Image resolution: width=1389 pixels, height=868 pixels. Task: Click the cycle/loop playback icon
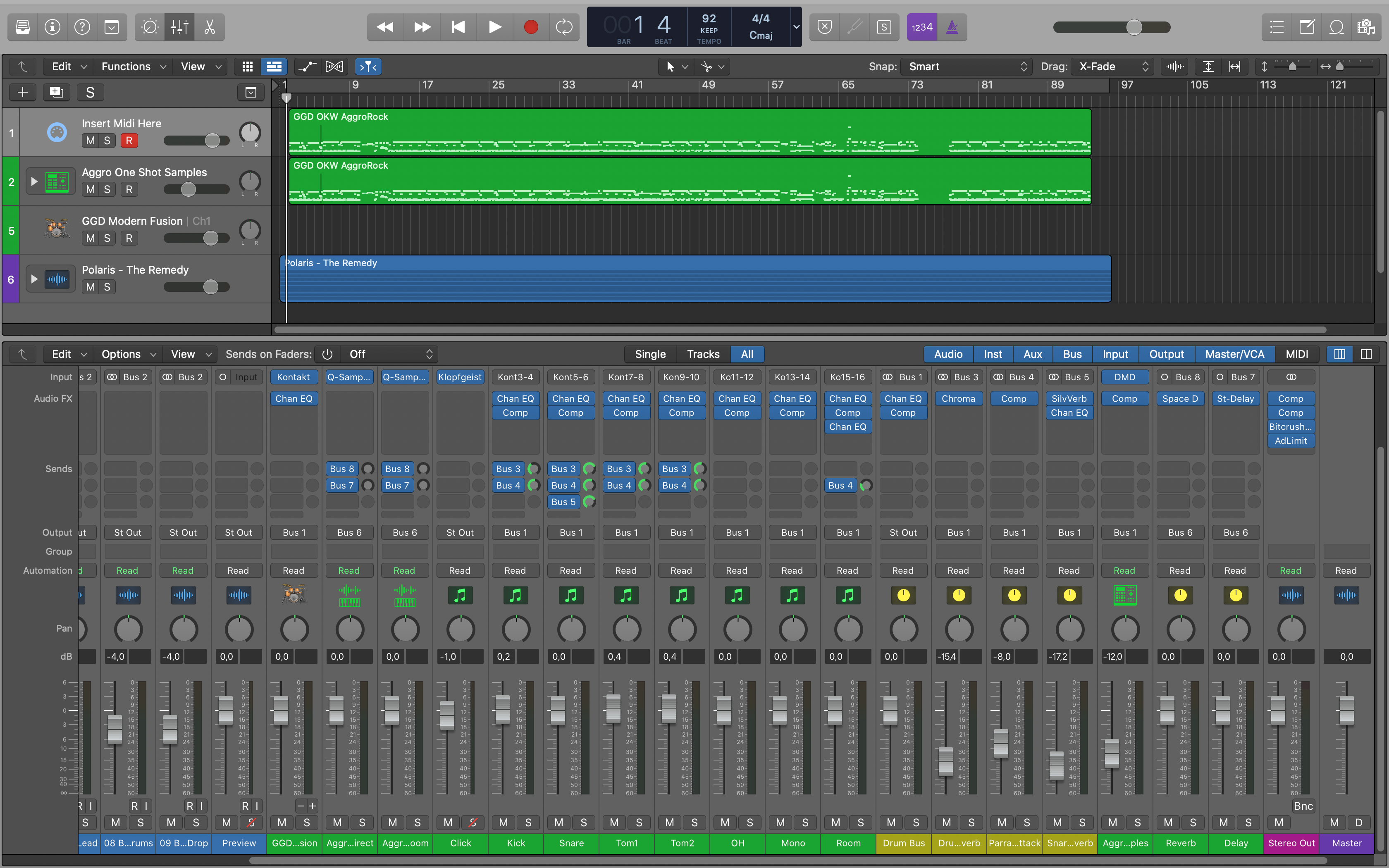tap(565, 27)
